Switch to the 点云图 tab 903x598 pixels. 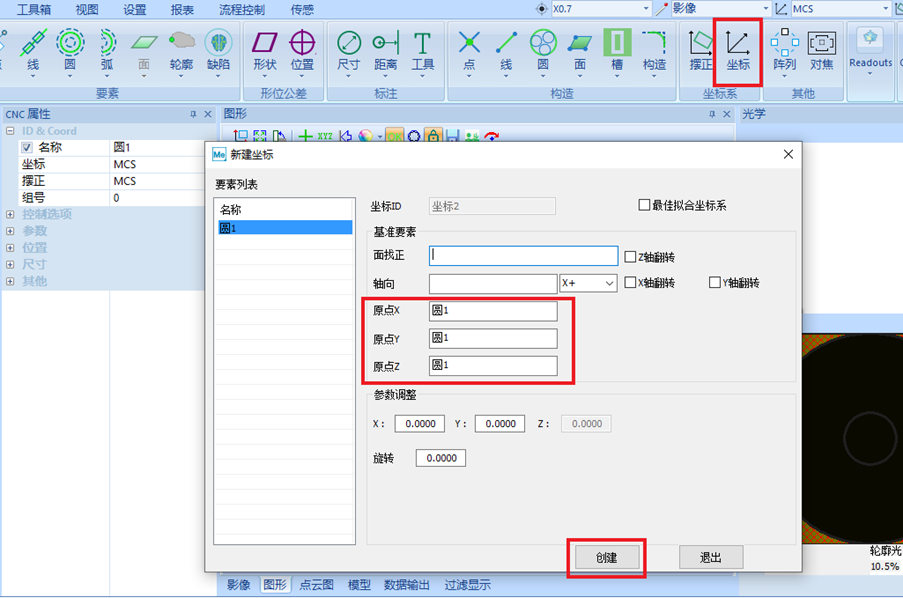(x=315, y=585)
